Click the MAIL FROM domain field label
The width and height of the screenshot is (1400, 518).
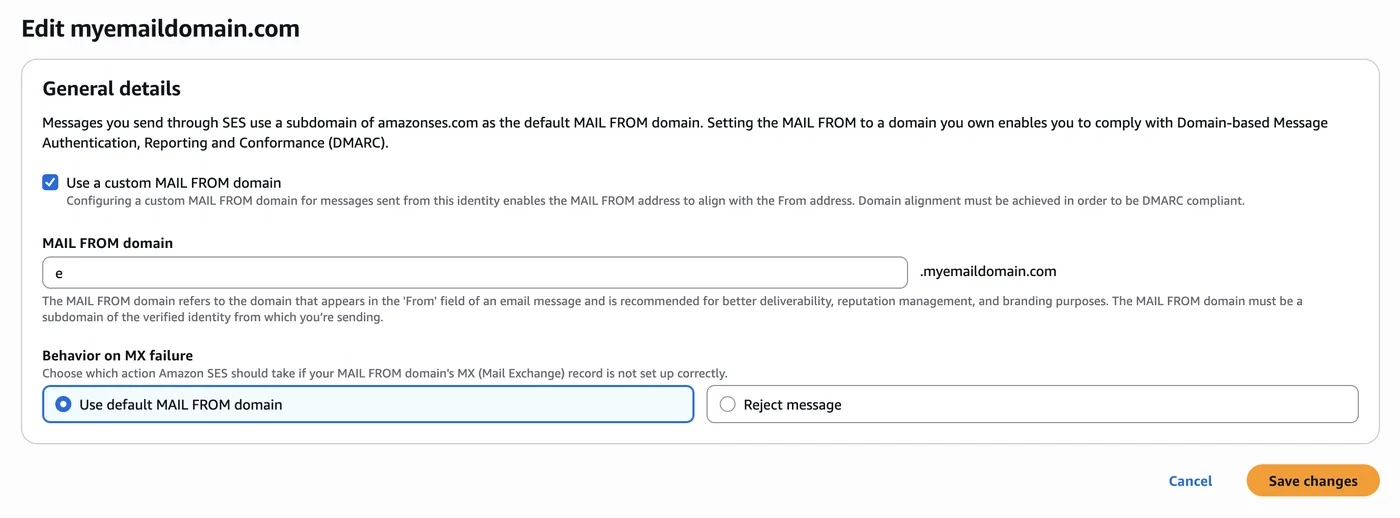coord(107,243)
